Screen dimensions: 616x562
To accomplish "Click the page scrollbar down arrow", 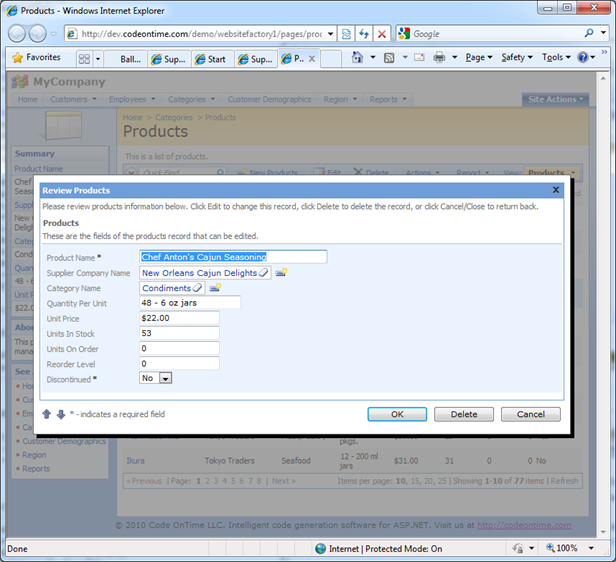I will coord(603,532).
